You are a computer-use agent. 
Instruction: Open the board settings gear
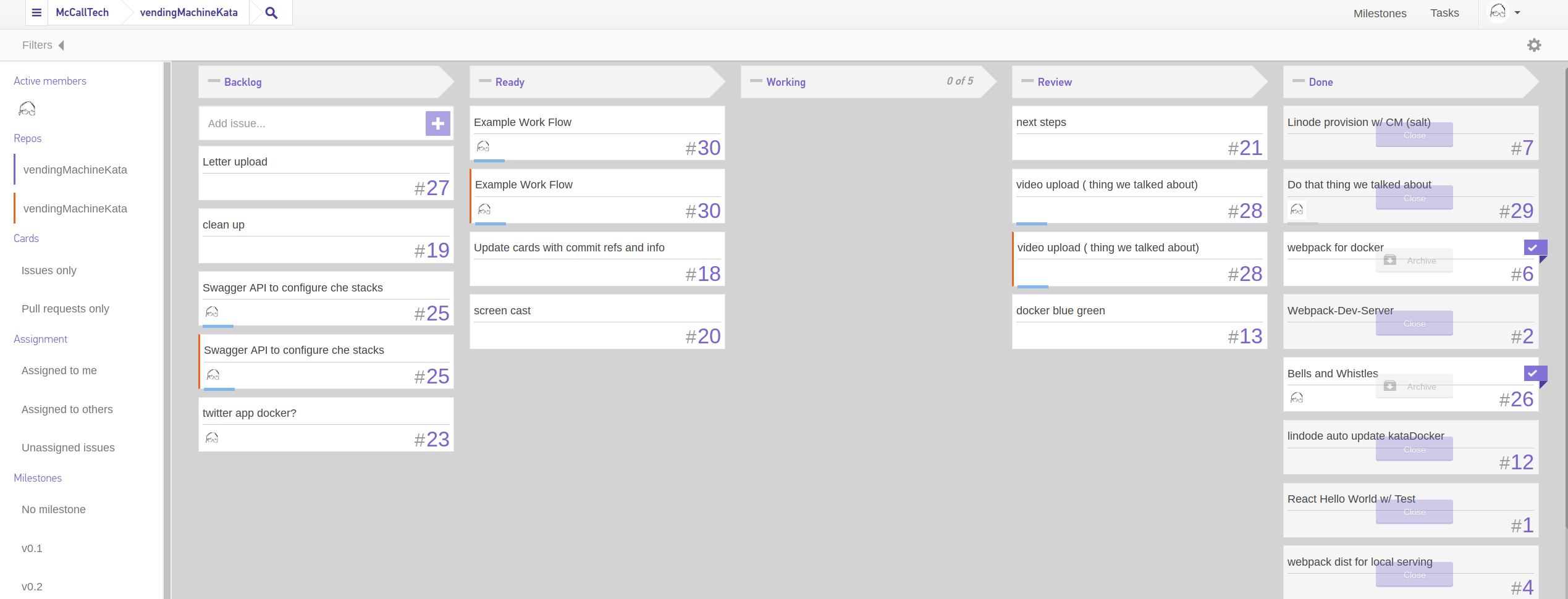click(1535, 44)
